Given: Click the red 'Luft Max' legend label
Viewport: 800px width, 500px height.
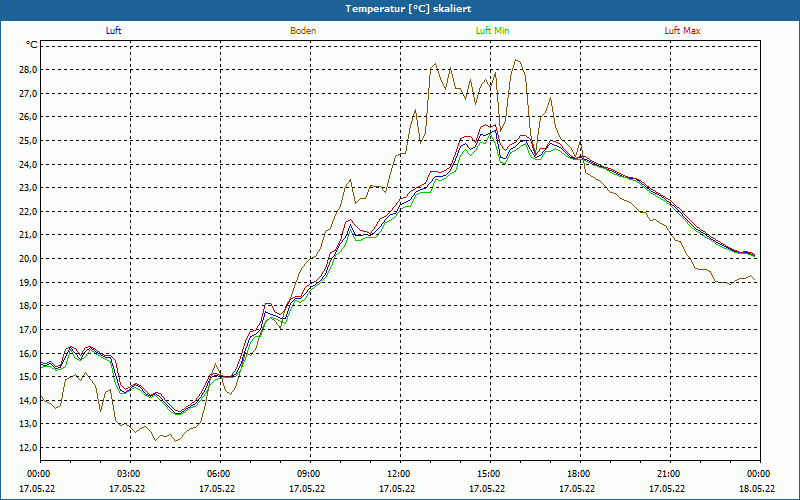Looking at the screenshot, I should click(682, 31).
